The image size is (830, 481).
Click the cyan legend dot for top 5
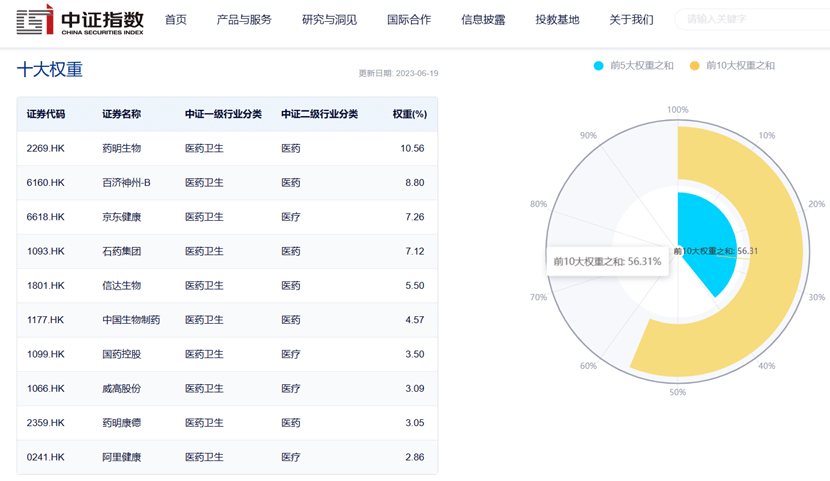[x=599, y=66]
